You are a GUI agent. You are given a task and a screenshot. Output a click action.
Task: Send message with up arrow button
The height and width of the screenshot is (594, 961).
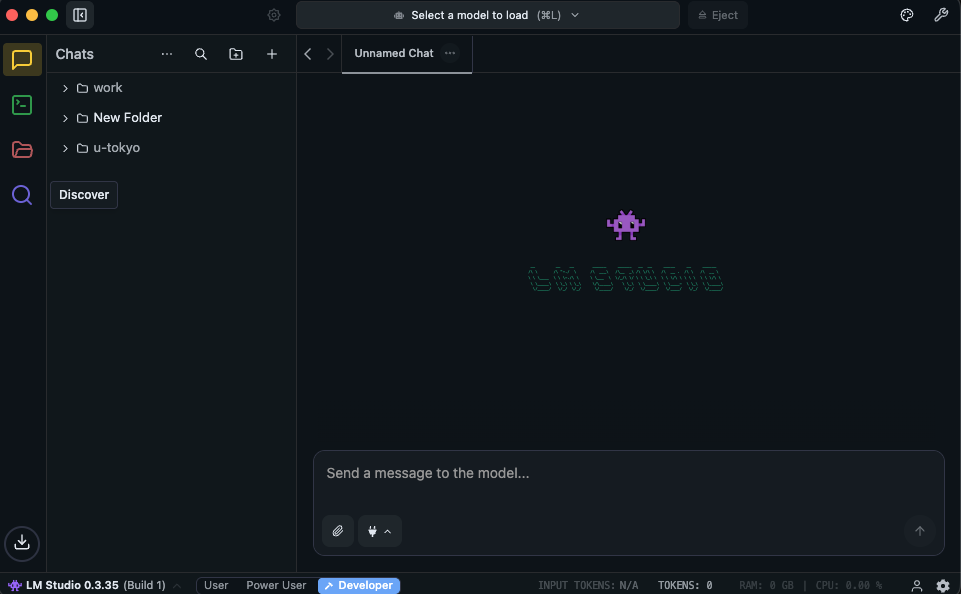(x=919, y=531)
